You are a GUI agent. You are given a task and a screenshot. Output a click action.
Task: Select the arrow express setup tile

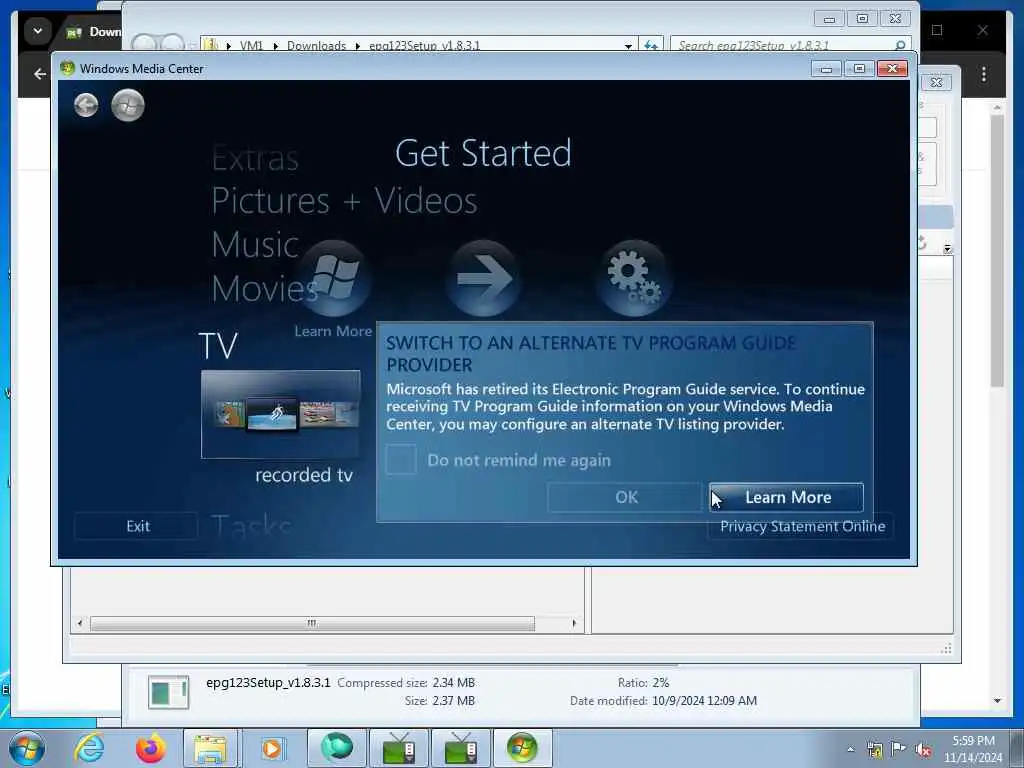click(483, 279)
